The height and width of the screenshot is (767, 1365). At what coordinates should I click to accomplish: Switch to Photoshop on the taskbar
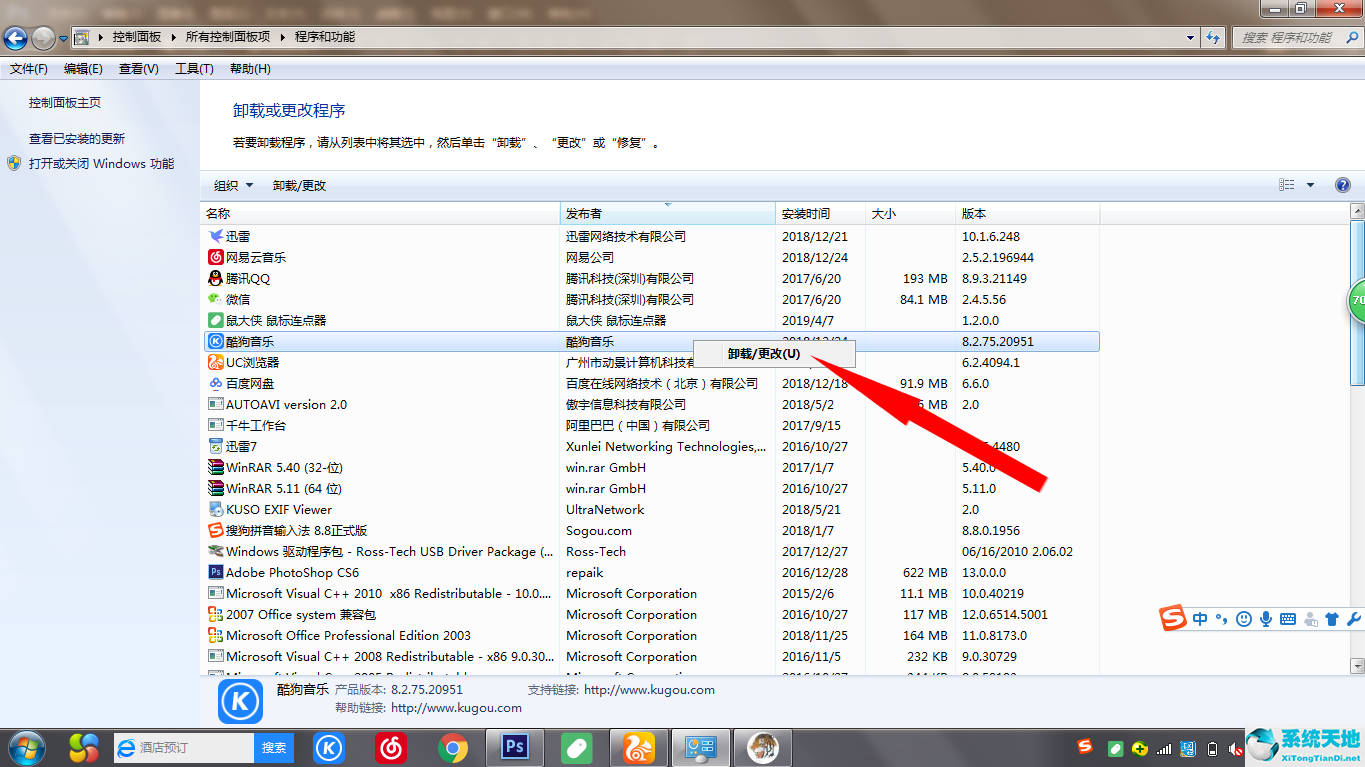[515, 747]
